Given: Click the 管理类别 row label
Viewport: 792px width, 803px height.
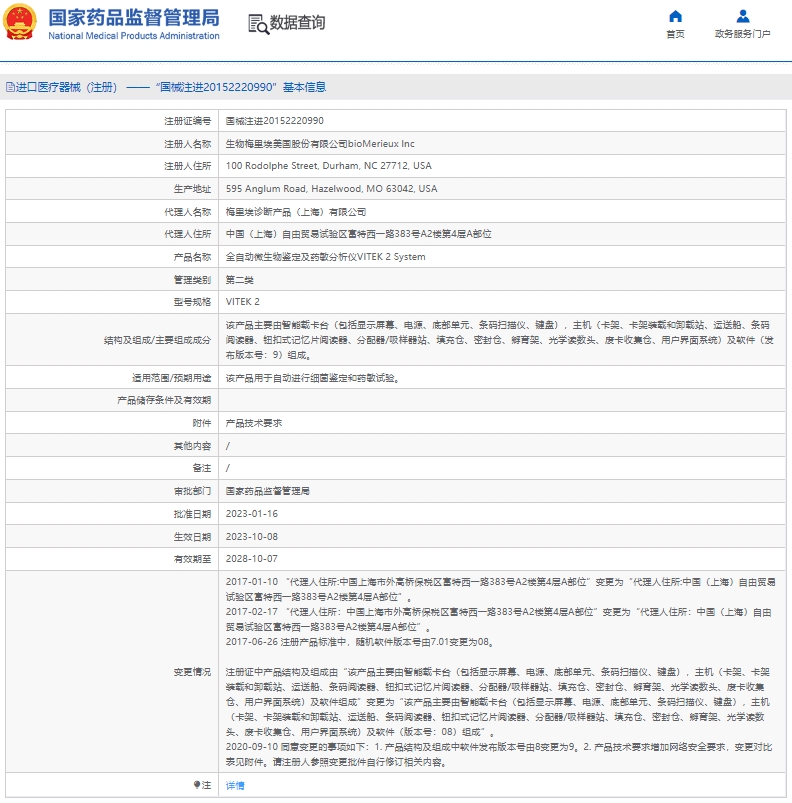Looking at the screenshot, I should 192,280.
